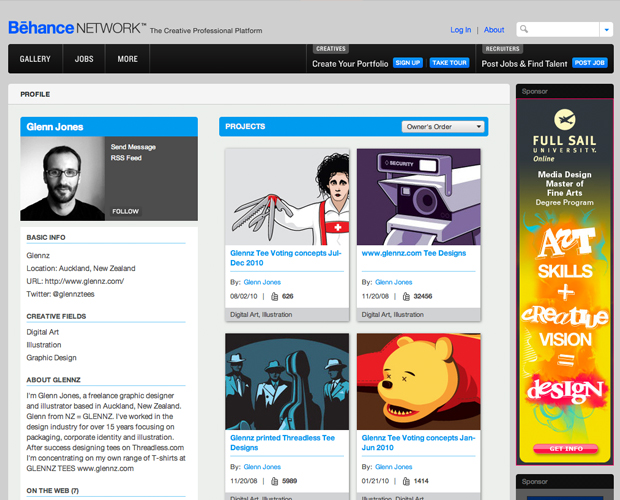
Task: Click the search magnifier icon
Action: coord(524,29)
